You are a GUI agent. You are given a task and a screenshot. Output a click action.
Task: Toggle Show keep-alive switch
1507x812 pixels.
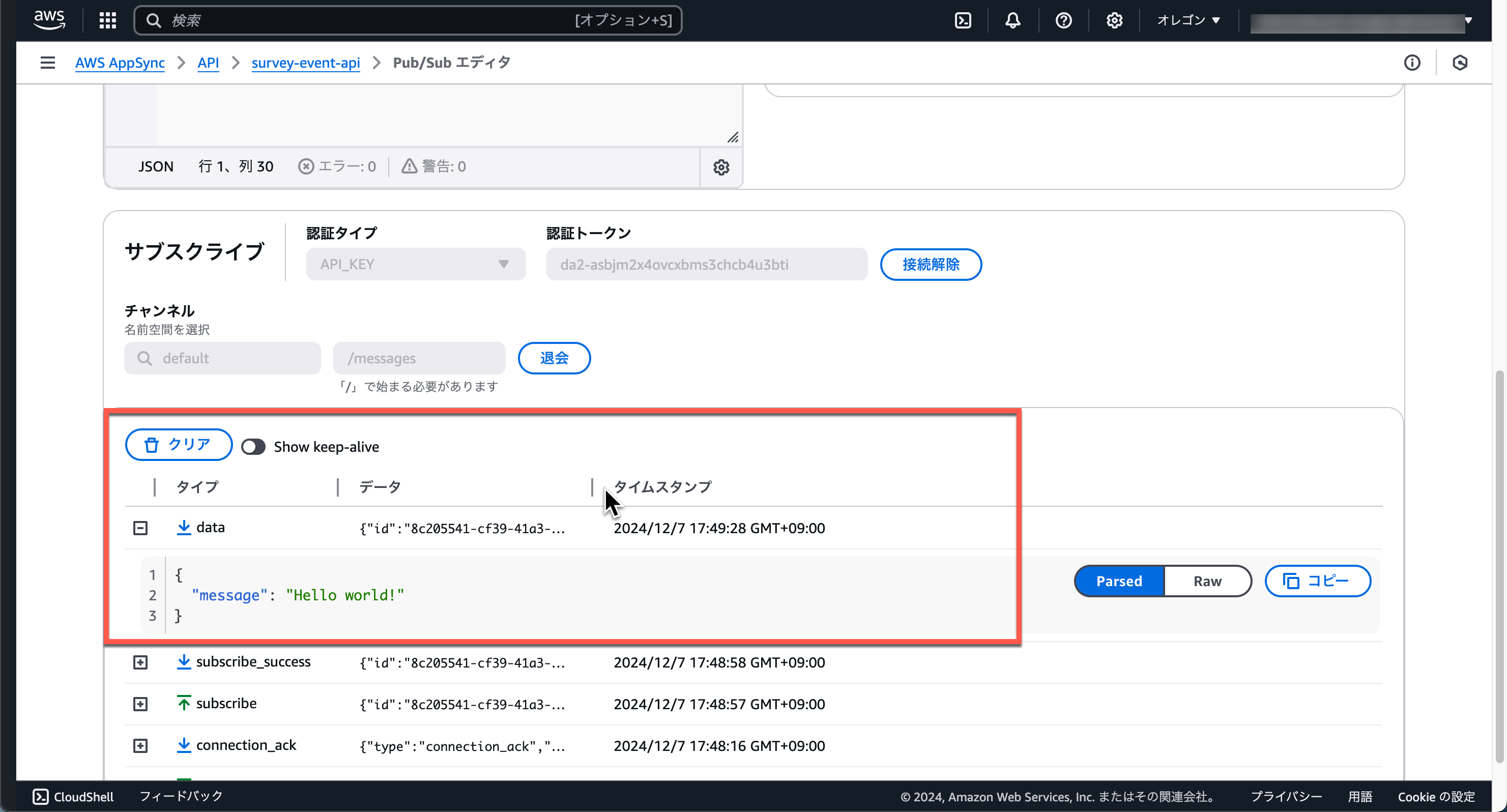253,446
